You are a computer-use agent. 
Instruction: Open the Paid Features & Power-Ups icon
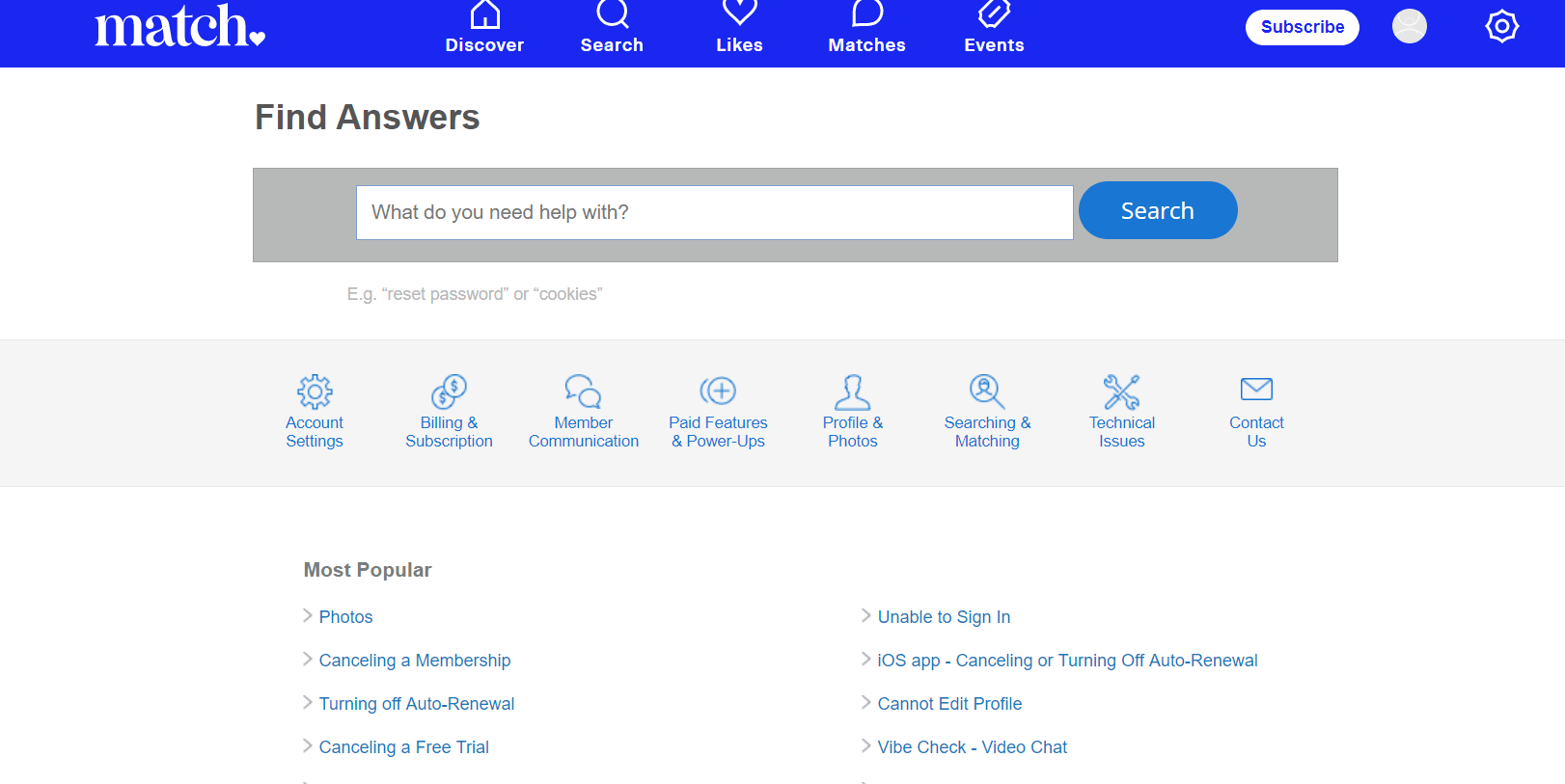coord(718,391)
